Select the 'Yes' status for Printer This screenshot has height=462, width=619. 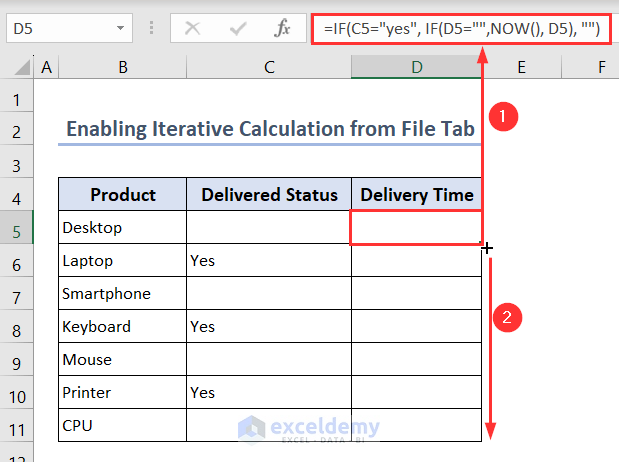pos(269,393)
